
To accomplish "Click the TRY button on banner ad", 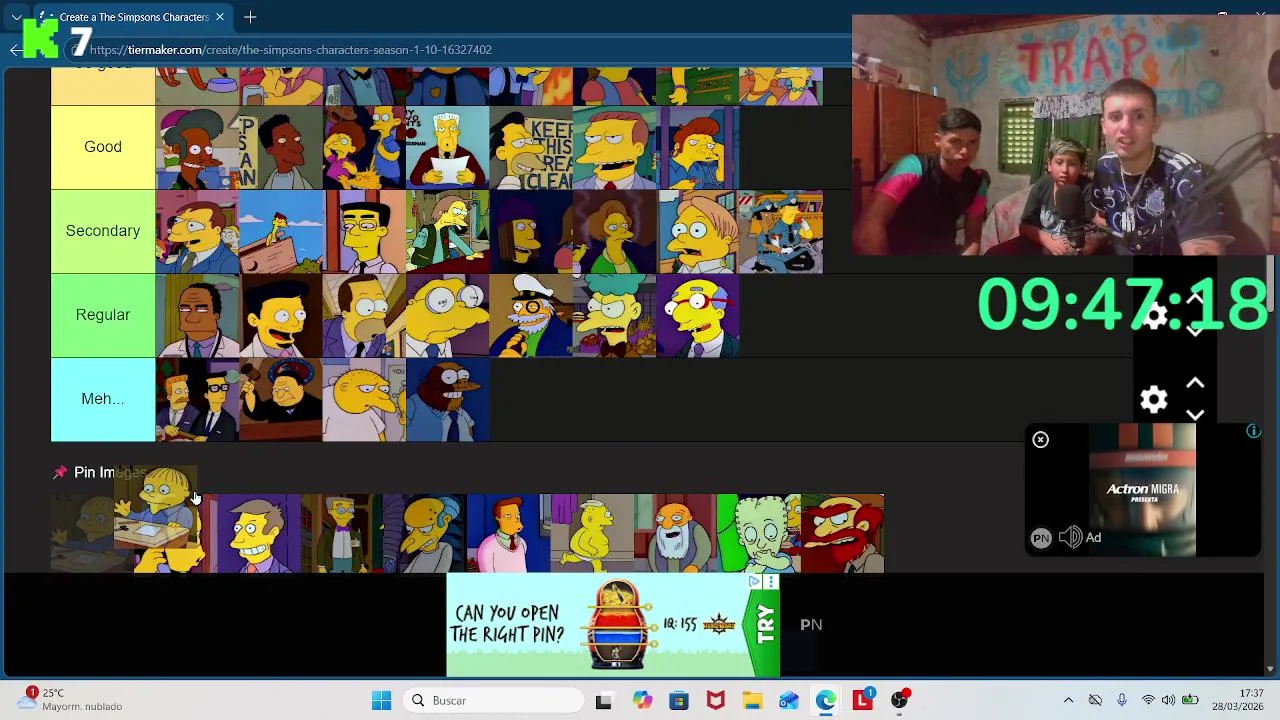I will pyautogui.click(x=767, y=625).
